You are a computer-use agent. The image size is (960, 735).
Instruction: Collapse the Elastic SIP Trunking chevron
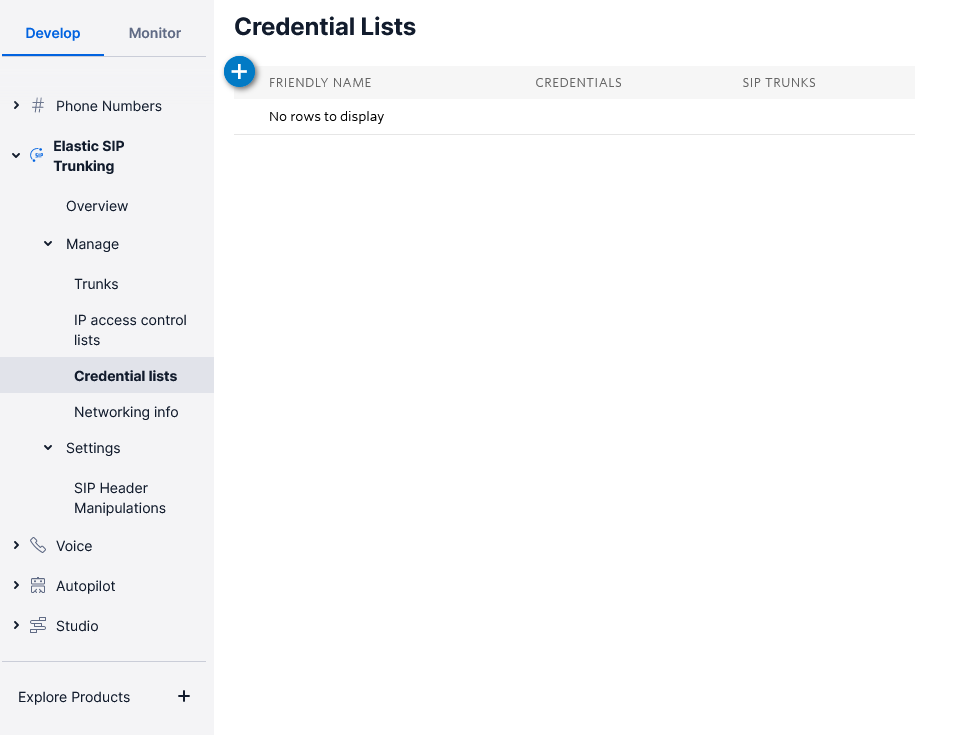click(16, 156)
